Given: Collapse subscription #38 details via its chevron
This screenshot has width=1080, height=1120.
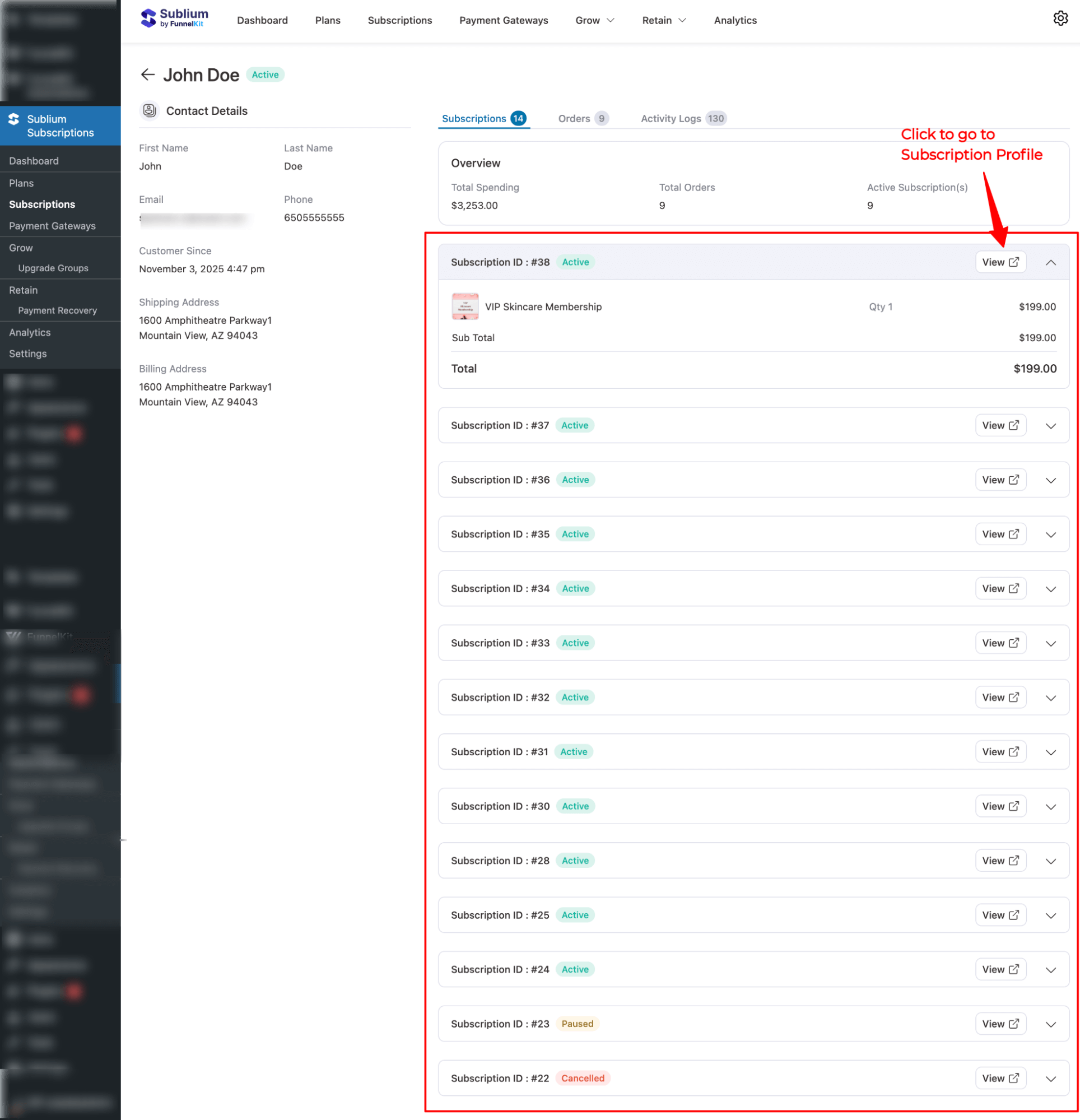Looking at the screenshot, I should [1051, 264].
